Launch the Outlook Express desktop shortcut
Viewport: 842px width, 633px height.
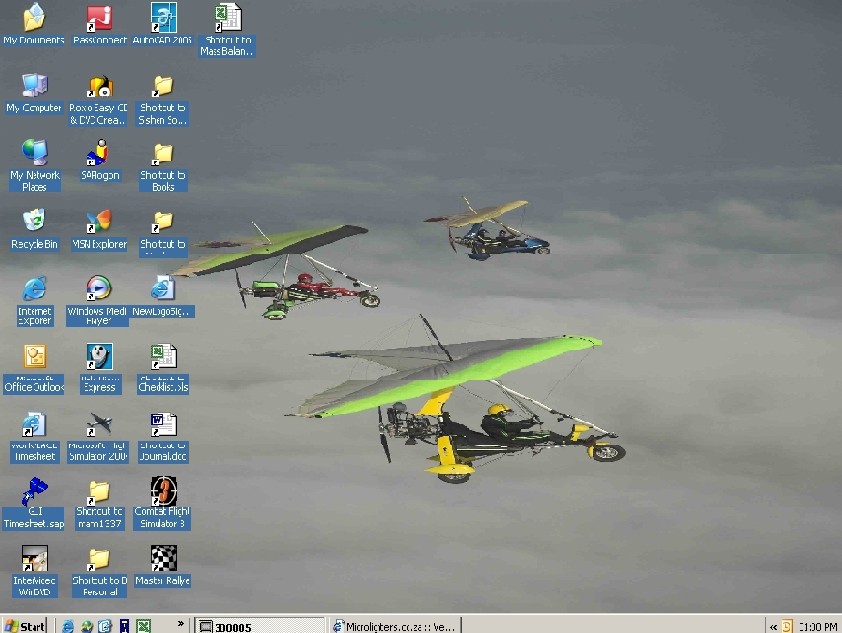click(99, 369)
